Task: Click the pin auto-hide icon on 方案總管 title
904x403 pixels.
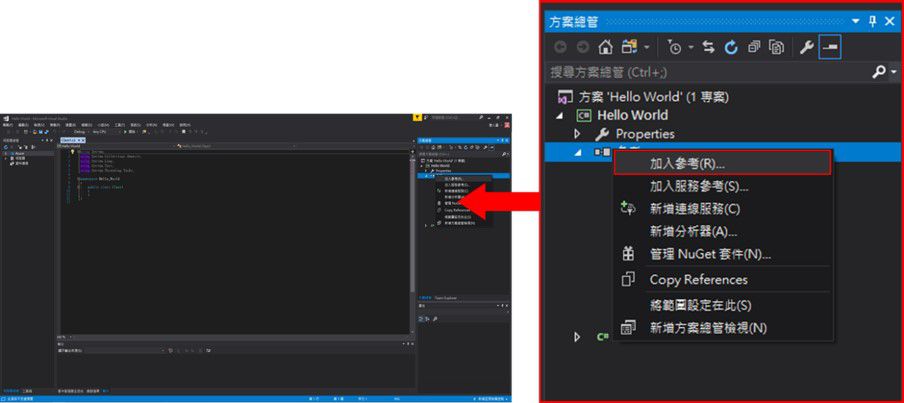Action: [873, 21]
